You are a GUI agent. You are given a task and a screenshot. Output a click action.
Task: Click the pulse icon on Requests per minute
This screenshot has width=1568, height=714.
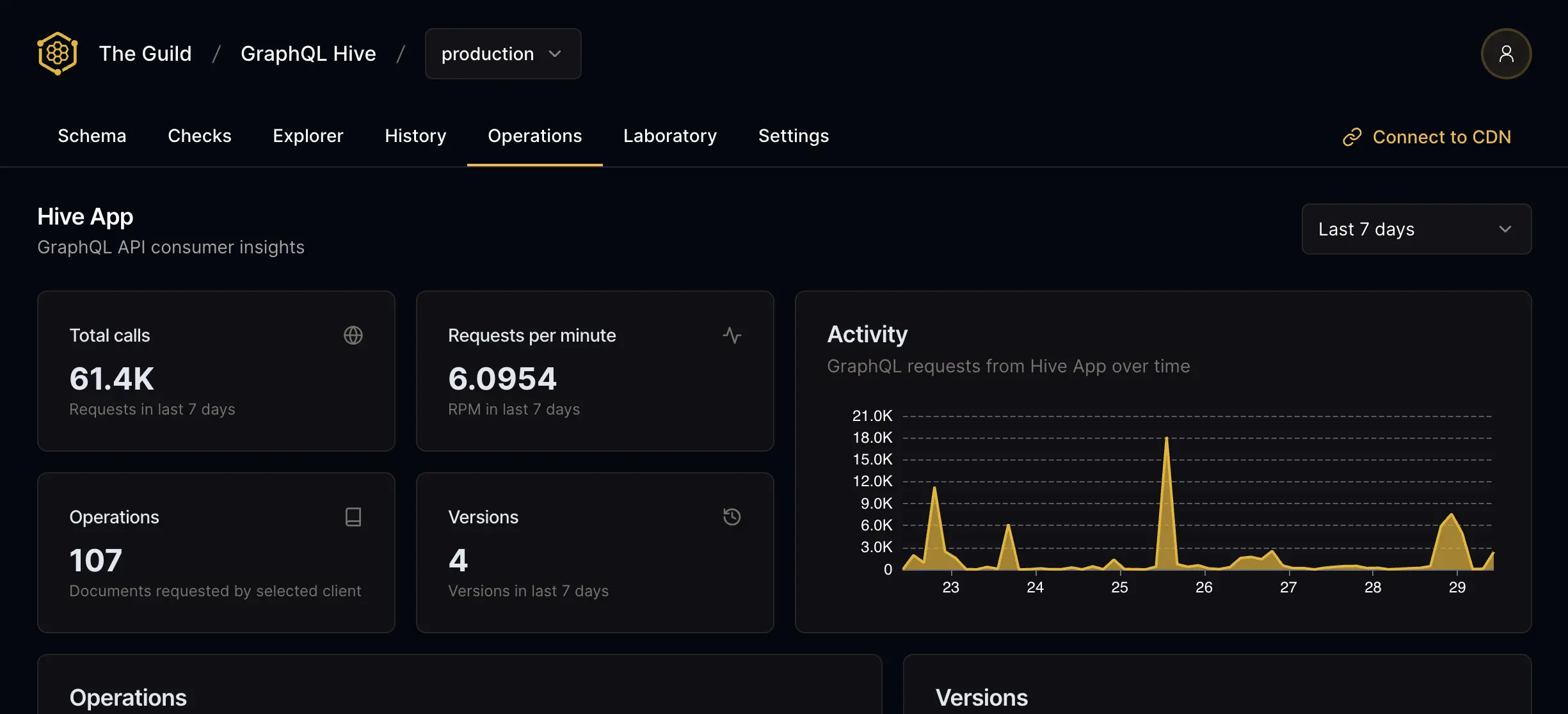pyautogui.click(x=732, y=335)
